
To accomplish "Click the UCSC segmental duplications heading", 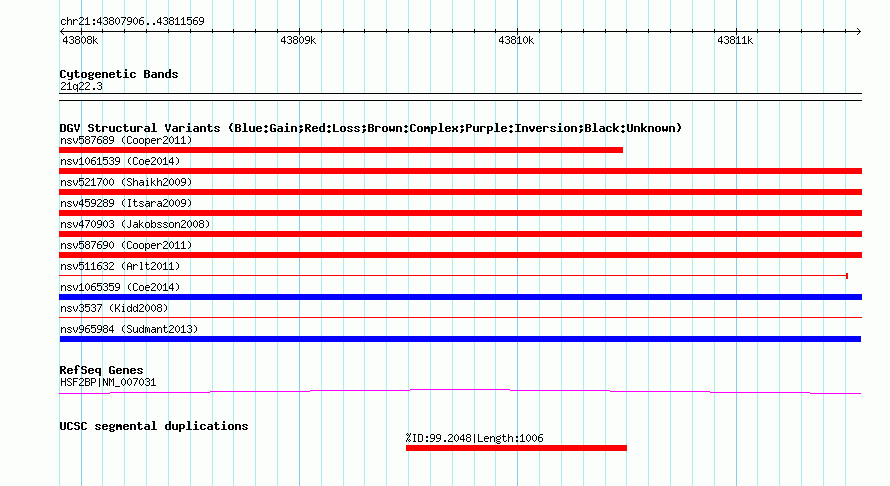I will pos(154,426).
